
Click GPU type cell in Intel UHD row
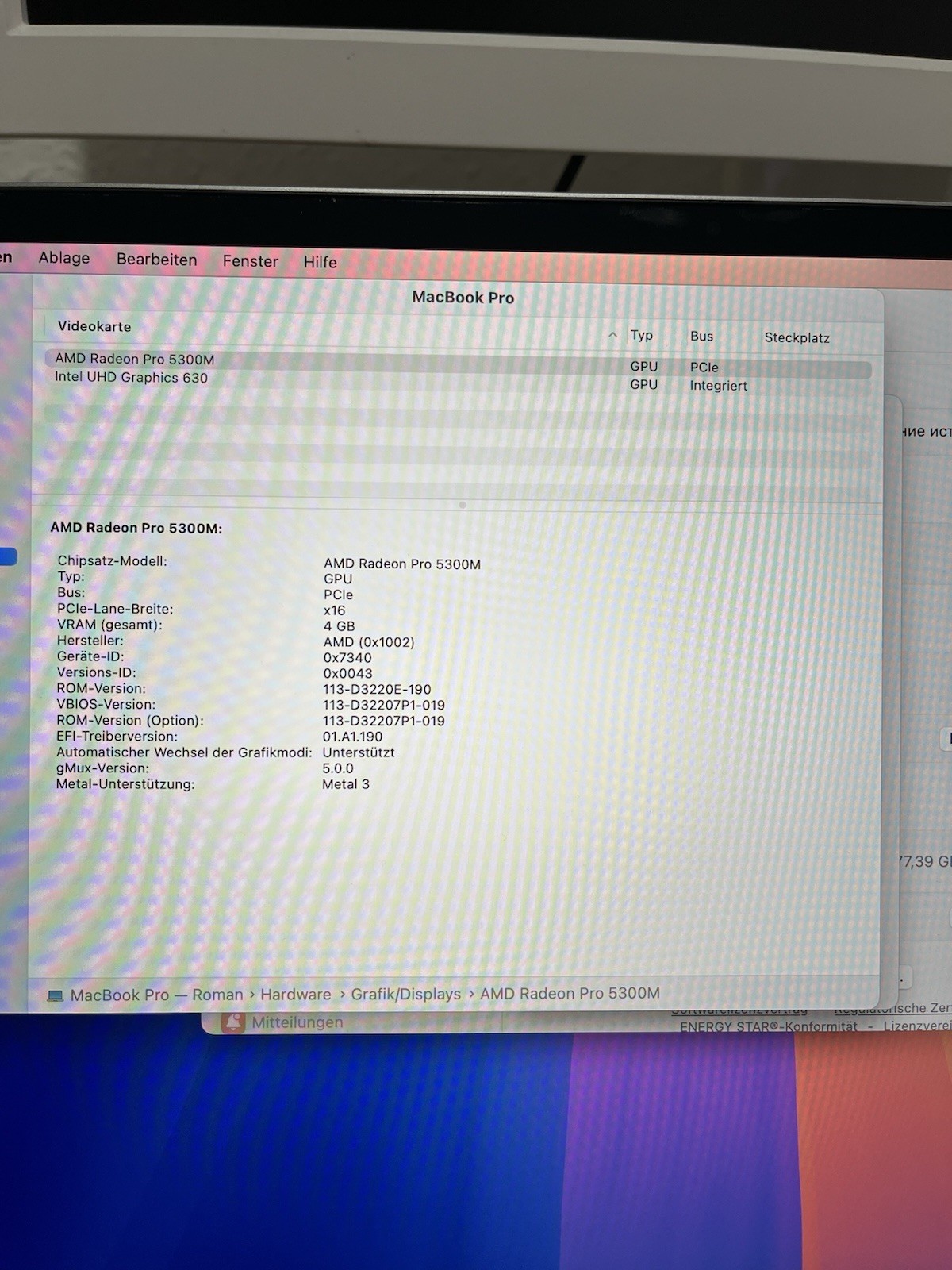pyautogui.click(x=643, y=384)
